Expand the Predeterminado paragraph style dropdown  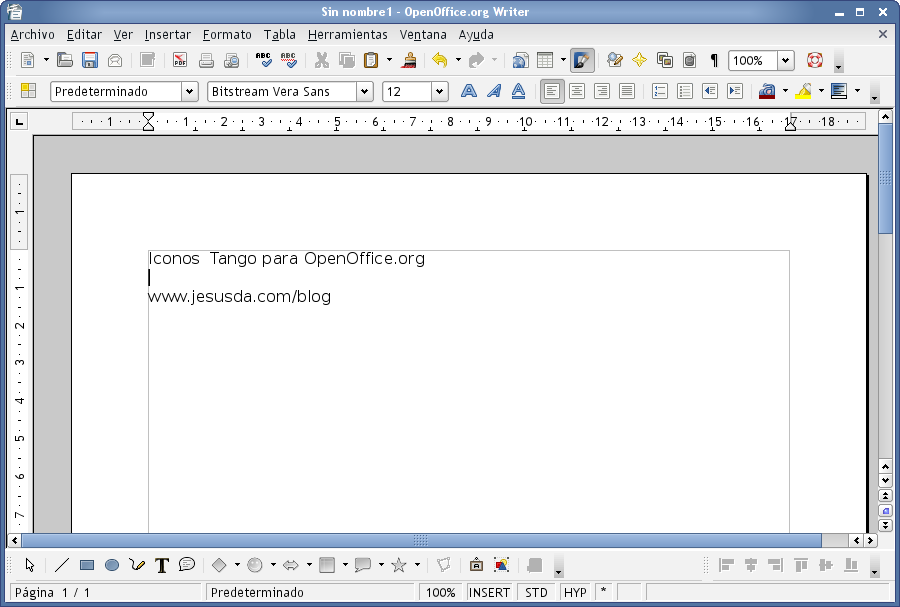click(189, 91)
